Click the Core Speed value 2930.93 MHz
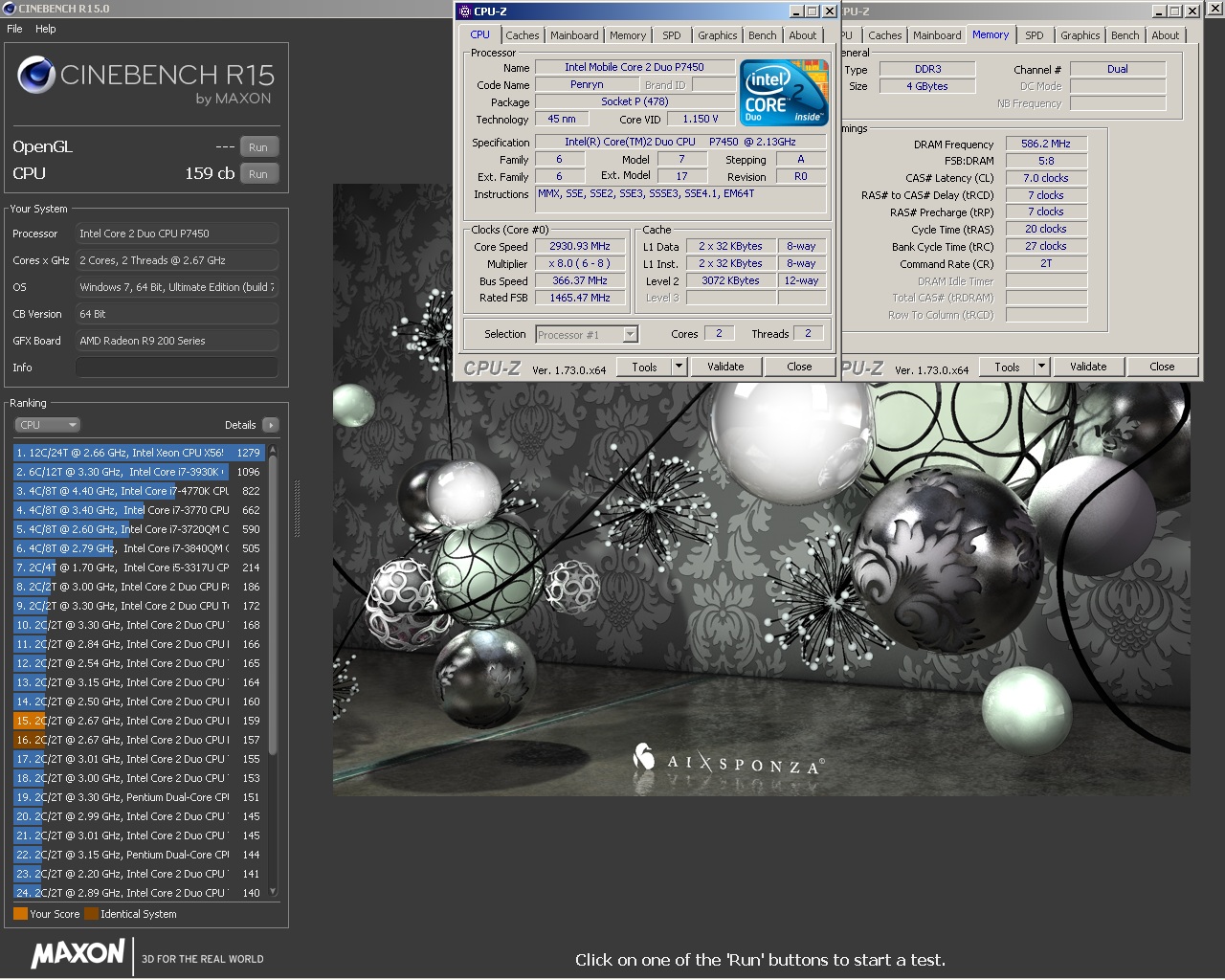Viewport: 1225px width, 980px height. point(580,246)
